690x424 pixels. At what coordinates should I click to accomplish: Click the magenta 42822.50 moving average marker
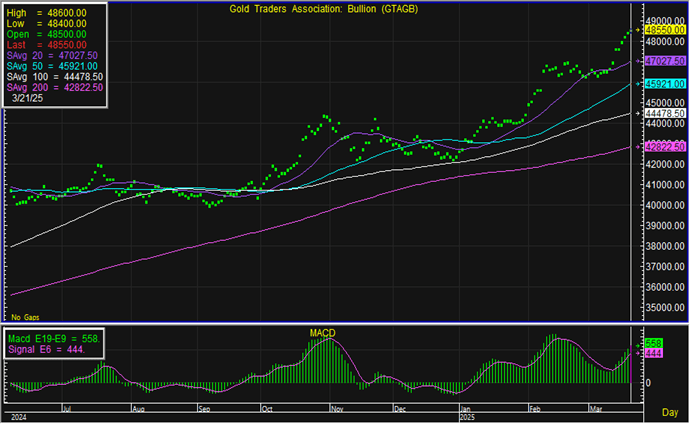point(665,146)
